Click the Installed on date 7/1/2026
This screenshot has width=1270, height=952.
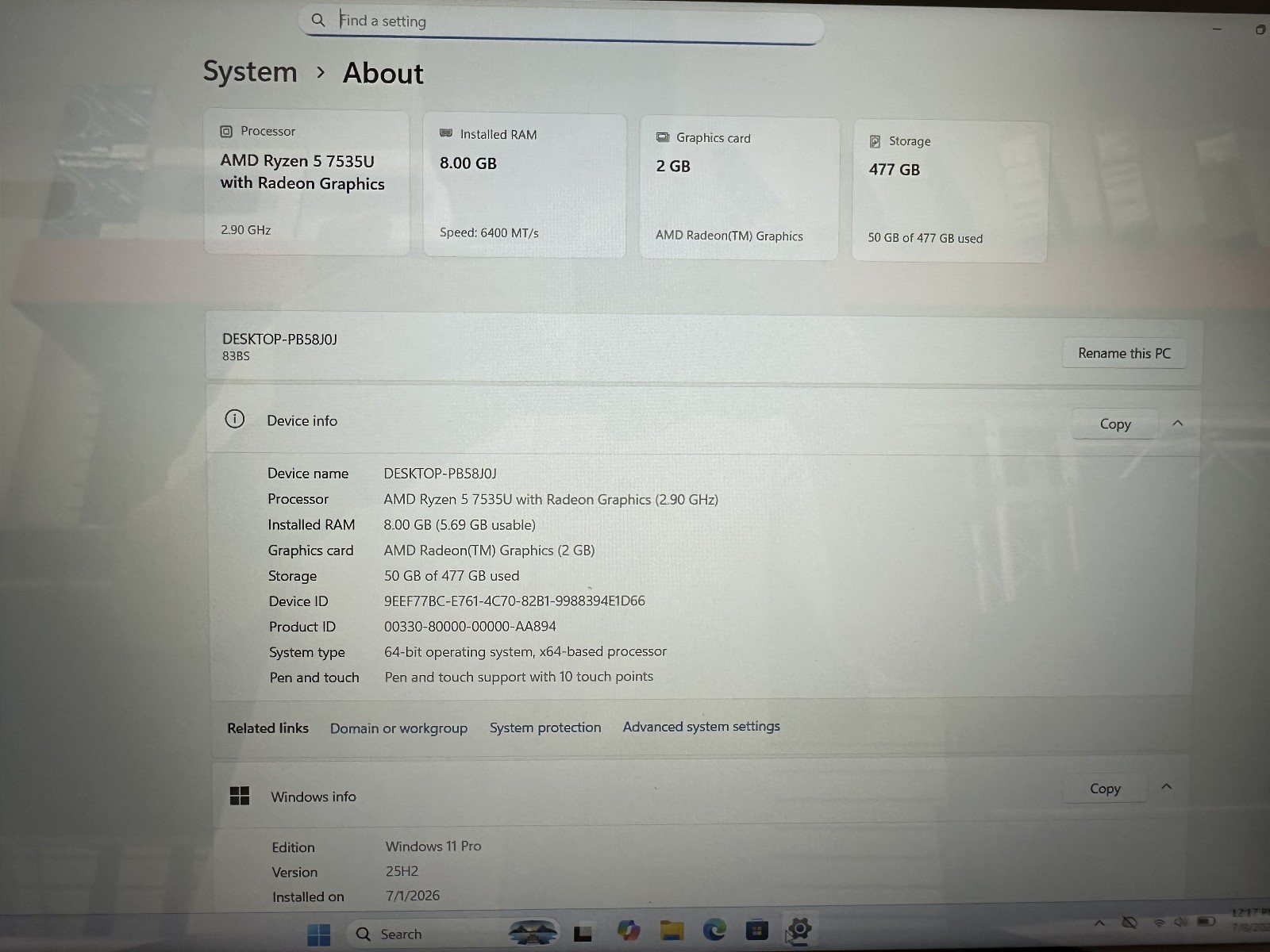point(413,896)
